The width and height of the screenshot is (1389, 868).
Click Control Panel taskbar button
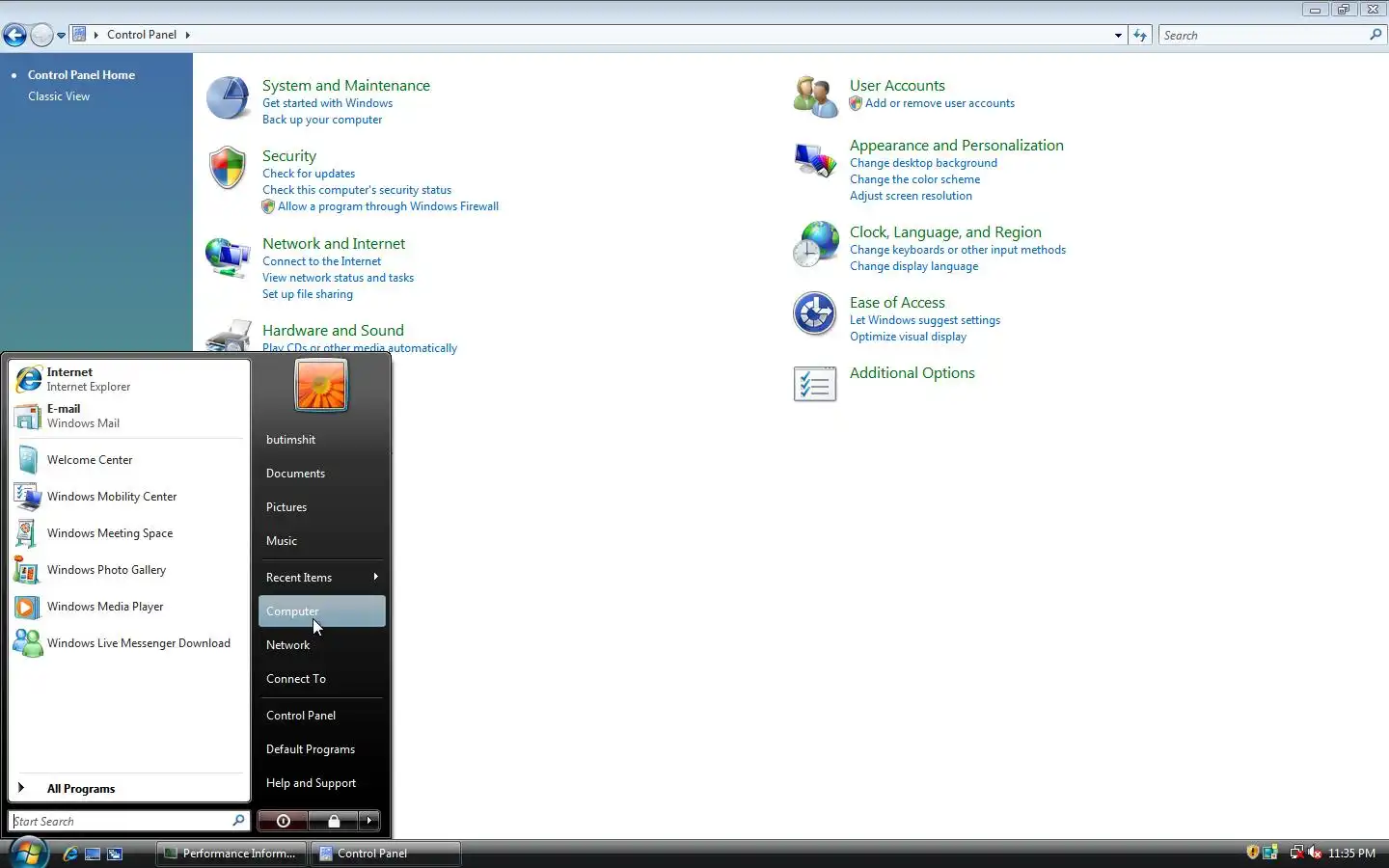386,854
